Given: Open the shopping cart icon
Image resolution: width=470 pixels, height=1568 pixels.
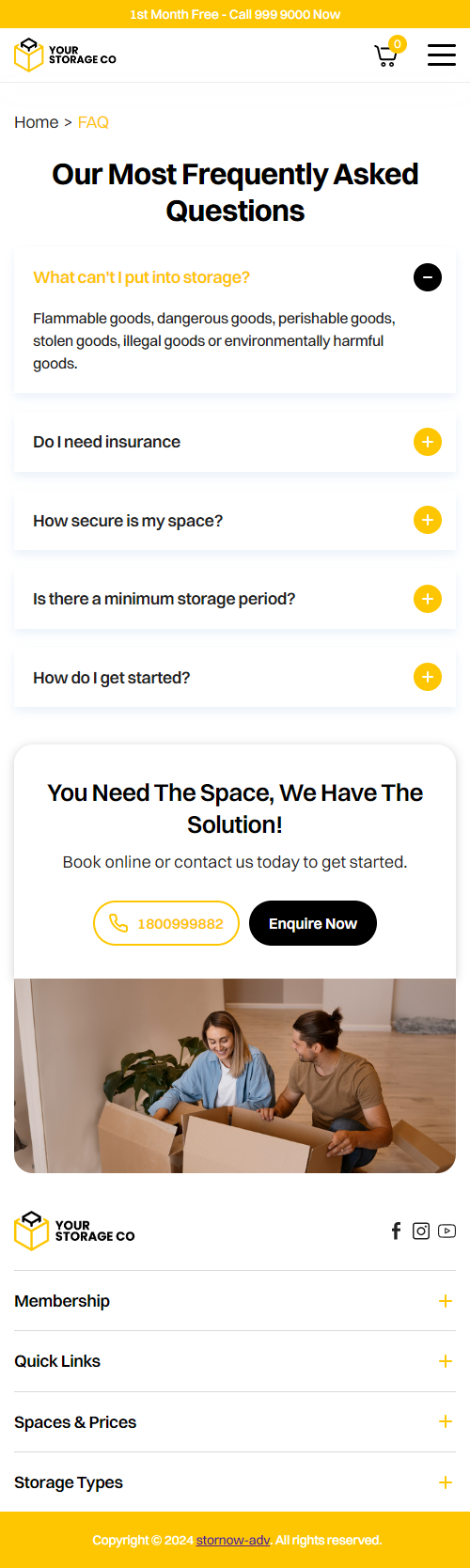Looking at the screenshot, I should 386,55.
